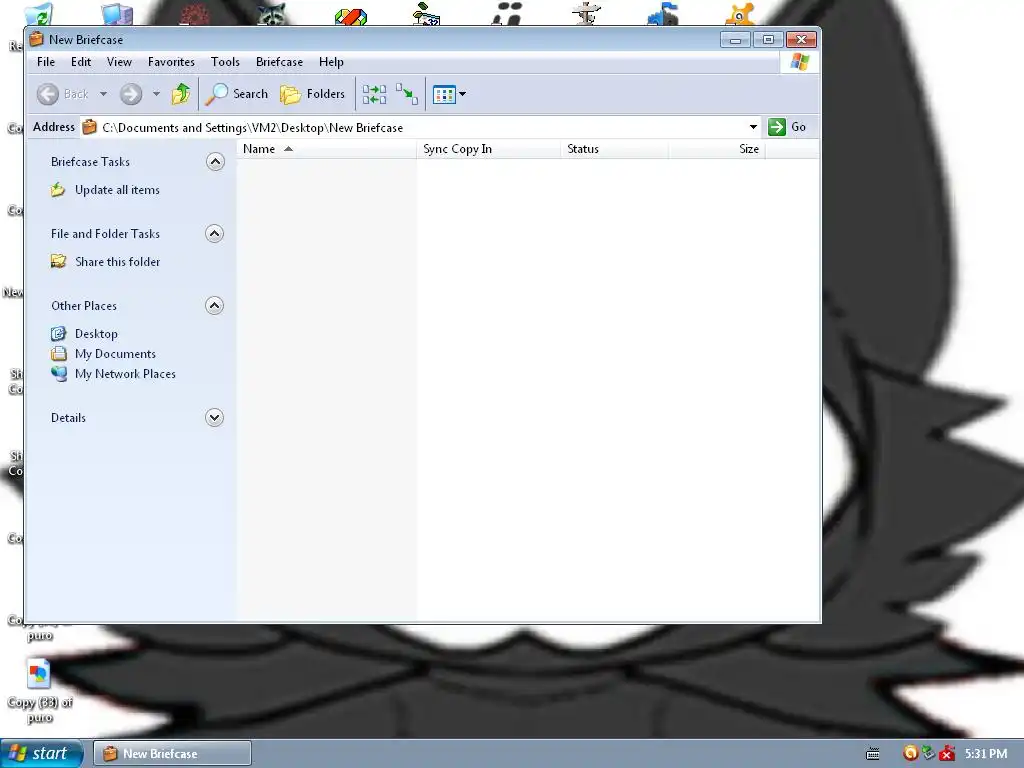Open the Tools menu
Image resolution: width=1024 pixels, height=768 pixels.
(225, 62)
